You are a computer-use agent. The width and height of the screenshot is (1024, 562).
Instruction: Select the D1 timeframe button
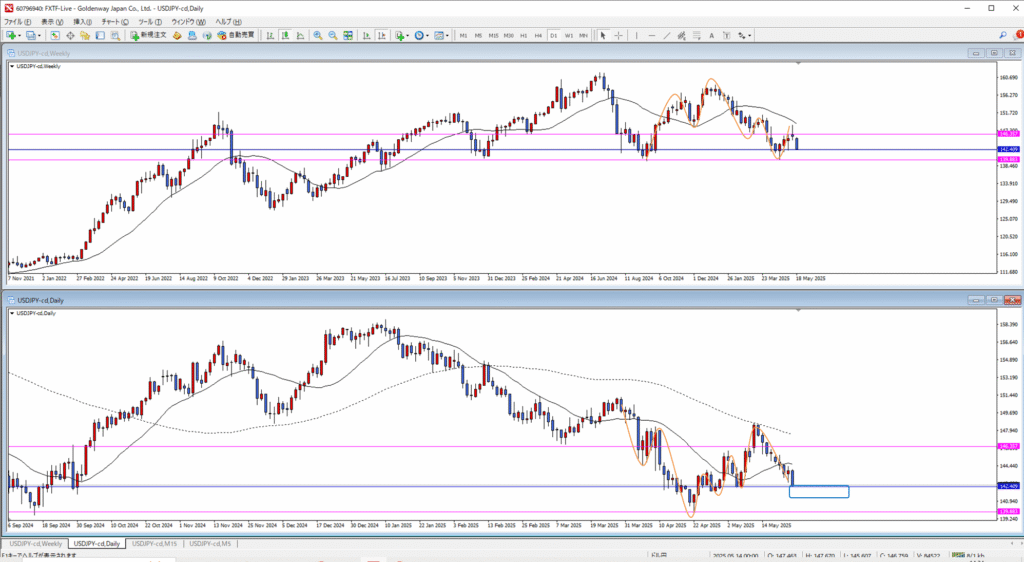pyautogui.click(x=553, y=35)
